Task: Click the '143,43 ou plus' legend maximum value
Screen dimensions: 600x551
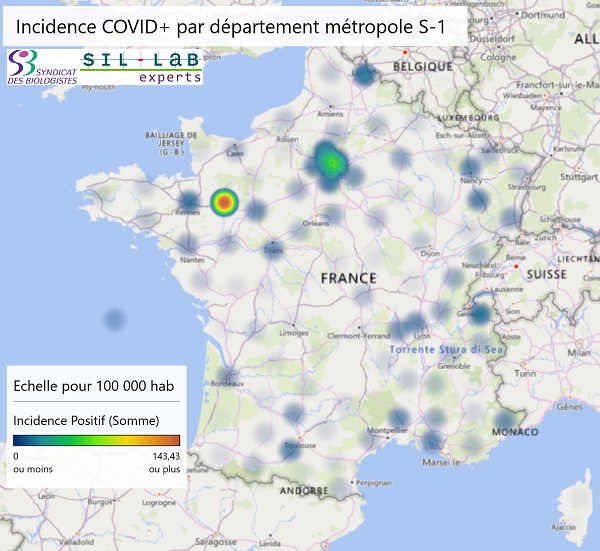Action: click(164, 462)
